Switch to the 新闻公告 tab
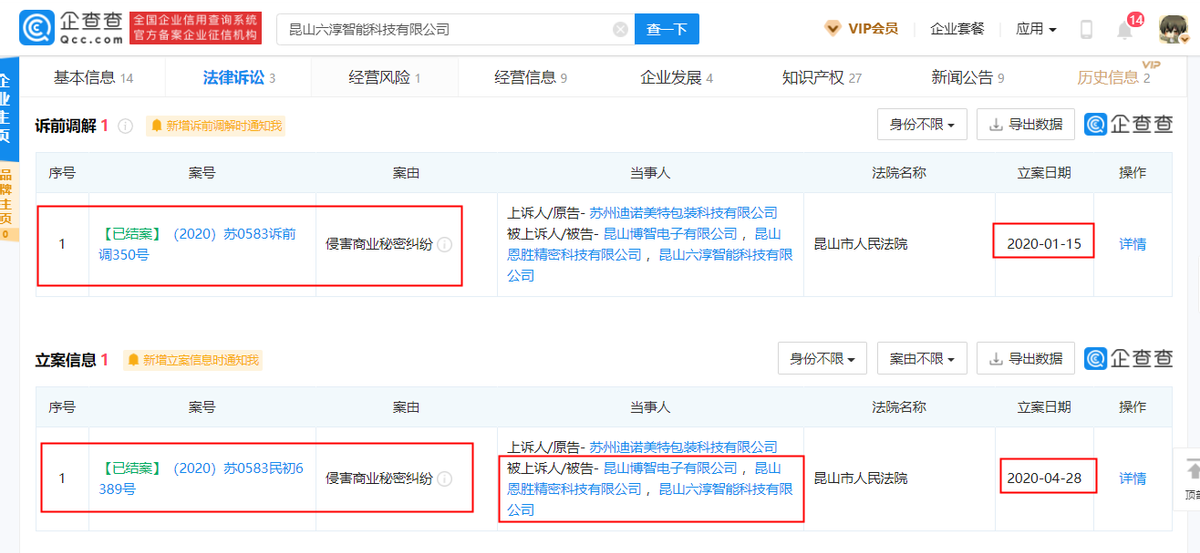1200x553 pixels. (968, 77)
